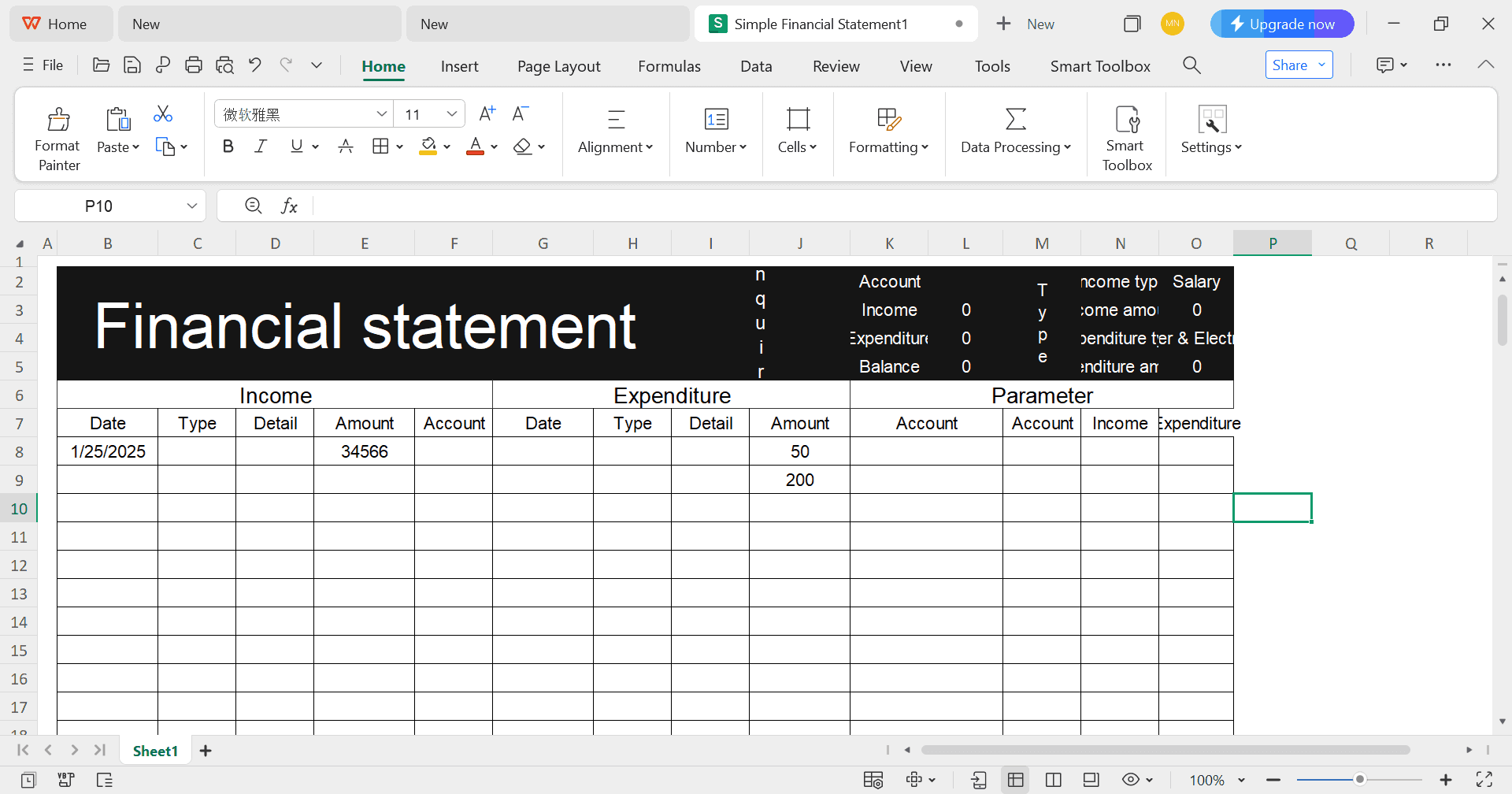
Task: Enable Split Window view
Action: (1053, 779)
